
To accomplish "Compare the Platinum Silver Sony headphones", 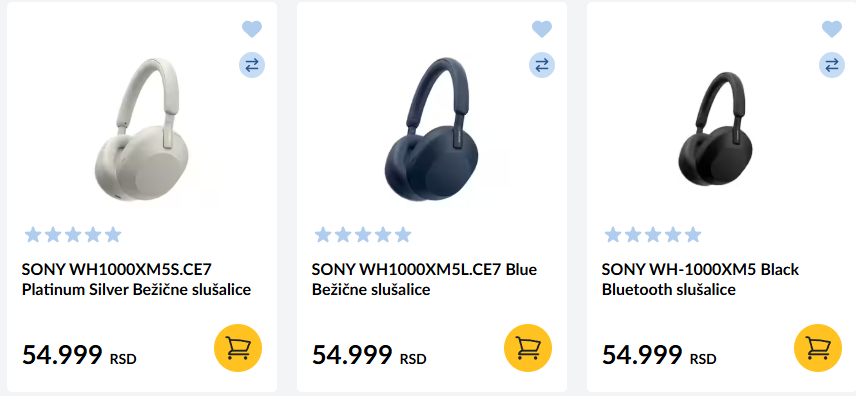I will click(252, 65).
